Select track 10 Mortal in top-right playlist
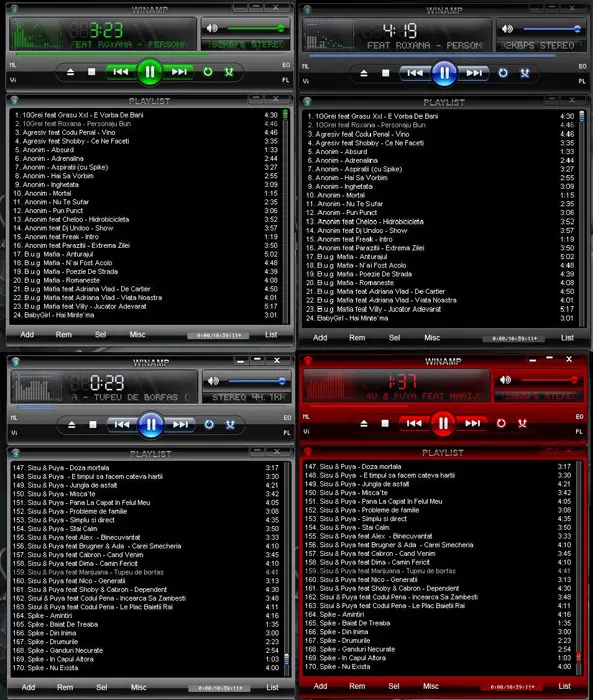This screenshot has height=700, width=593. pyautogui.click(x=440, y=196)
